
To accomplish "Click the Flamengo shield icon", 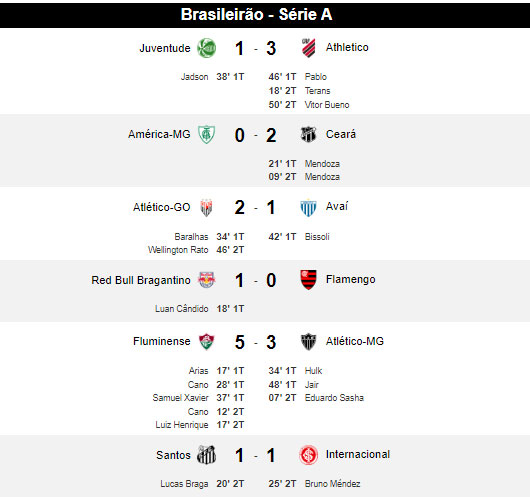I will point(308,280).
